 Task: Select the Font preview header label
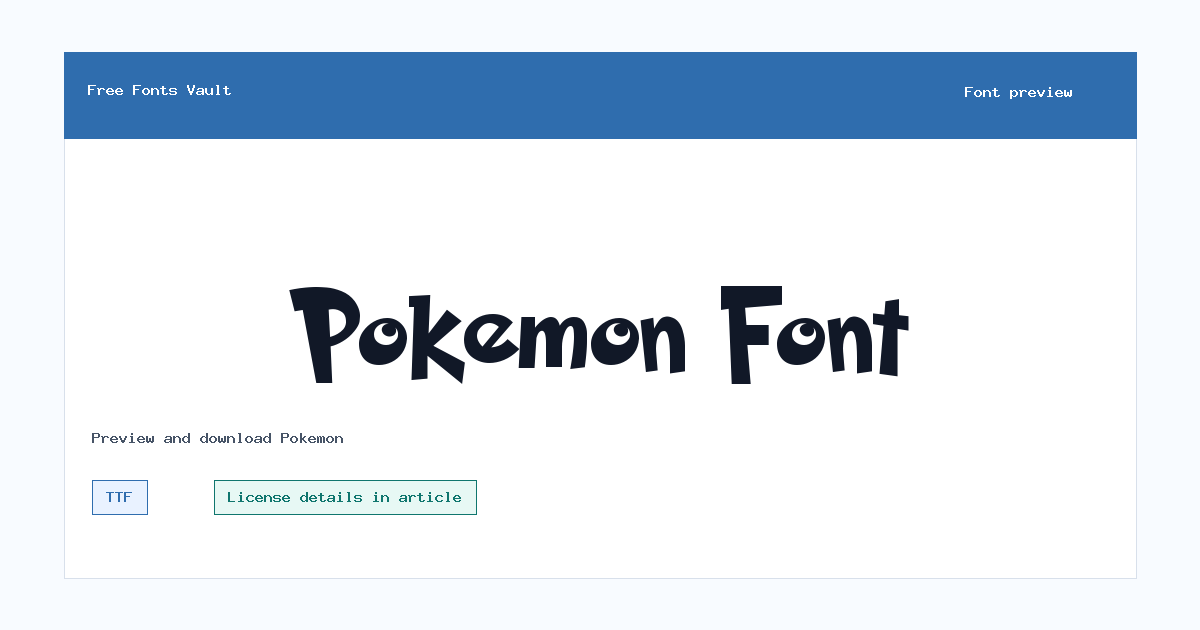click(1018, 92)
